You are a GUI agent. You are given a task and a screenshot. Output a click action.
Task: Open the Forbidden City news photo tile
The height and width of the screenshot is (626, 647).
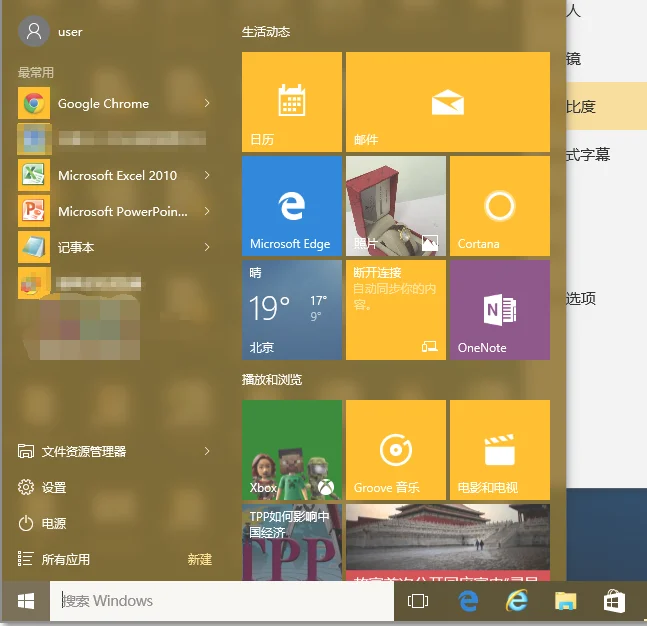pyautogui.click(x=448, y=542)
